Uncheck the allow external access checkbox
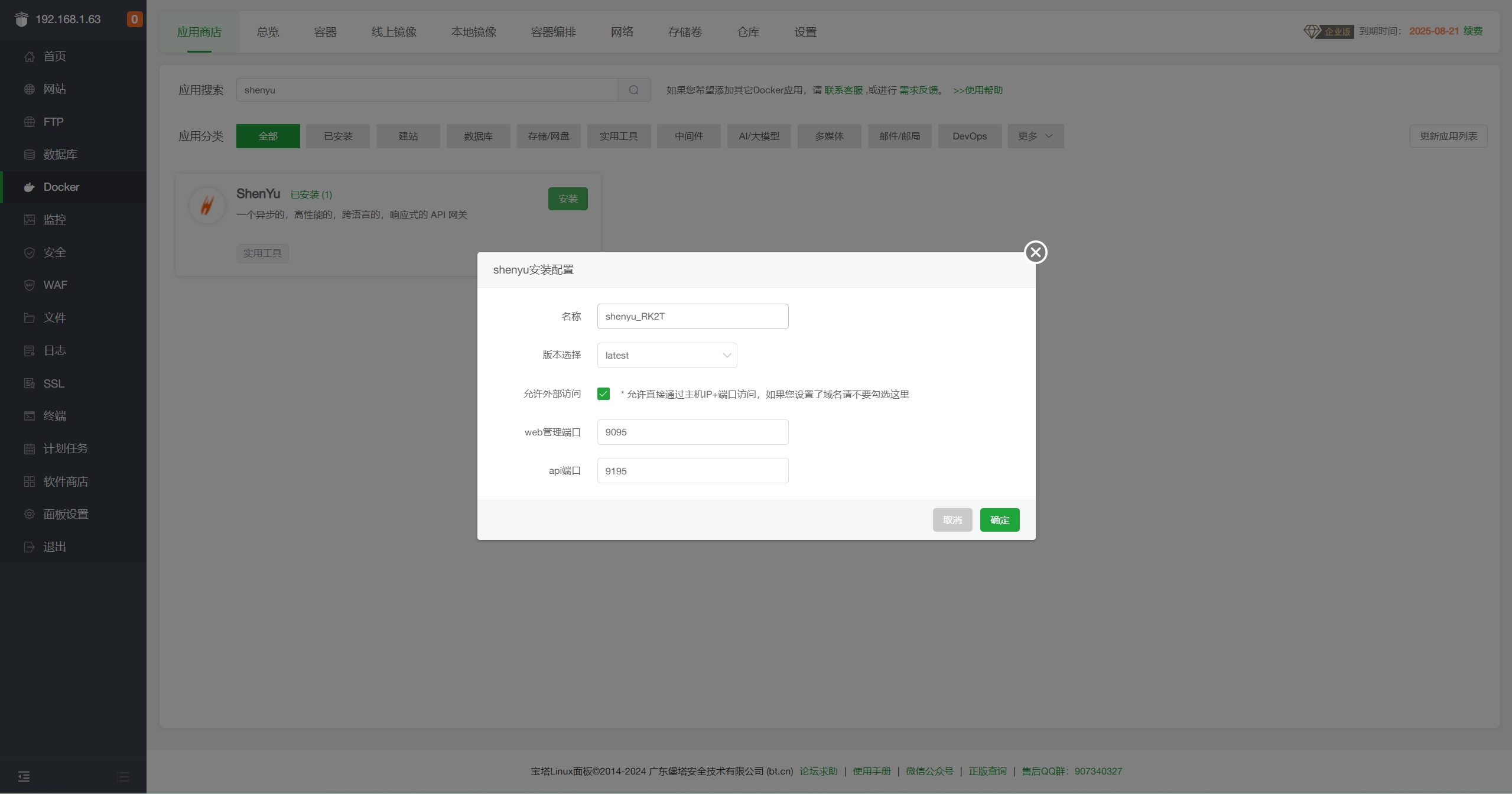The height and width of the screenshot is (794, 1512). pos(603,394)
